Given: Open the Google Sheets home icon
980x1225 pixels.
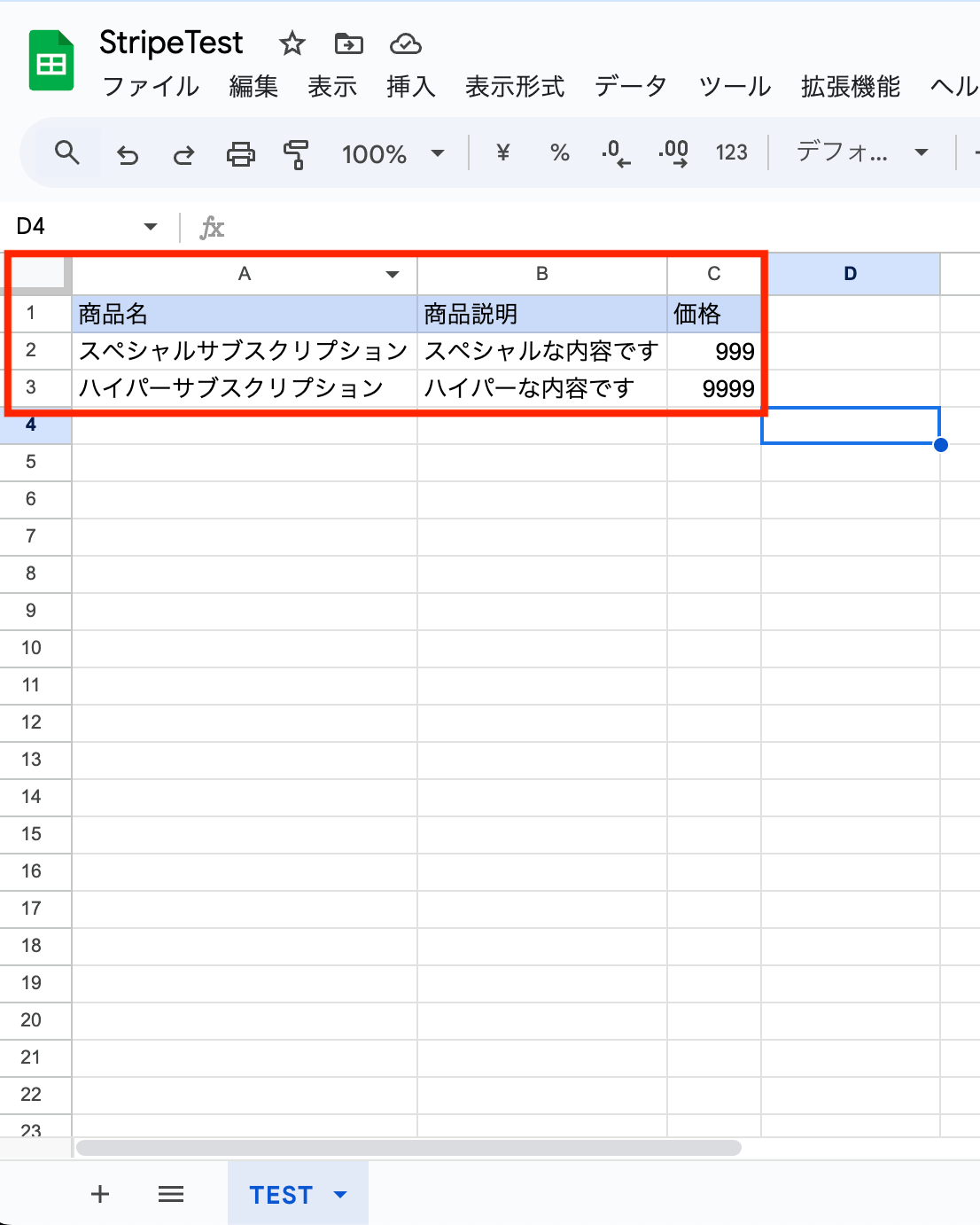Looking at the screenshot, I should [51, 60].
